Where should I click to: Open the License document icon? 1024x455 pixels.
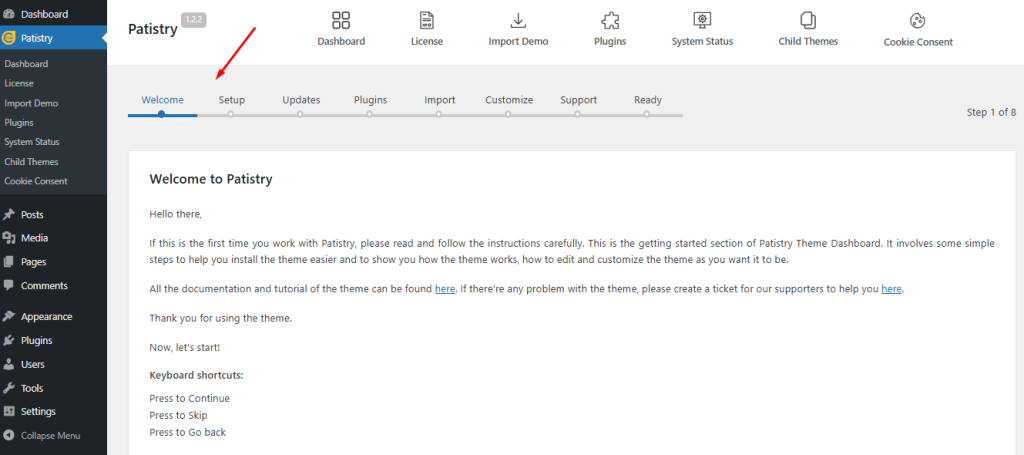pos(426,20)
